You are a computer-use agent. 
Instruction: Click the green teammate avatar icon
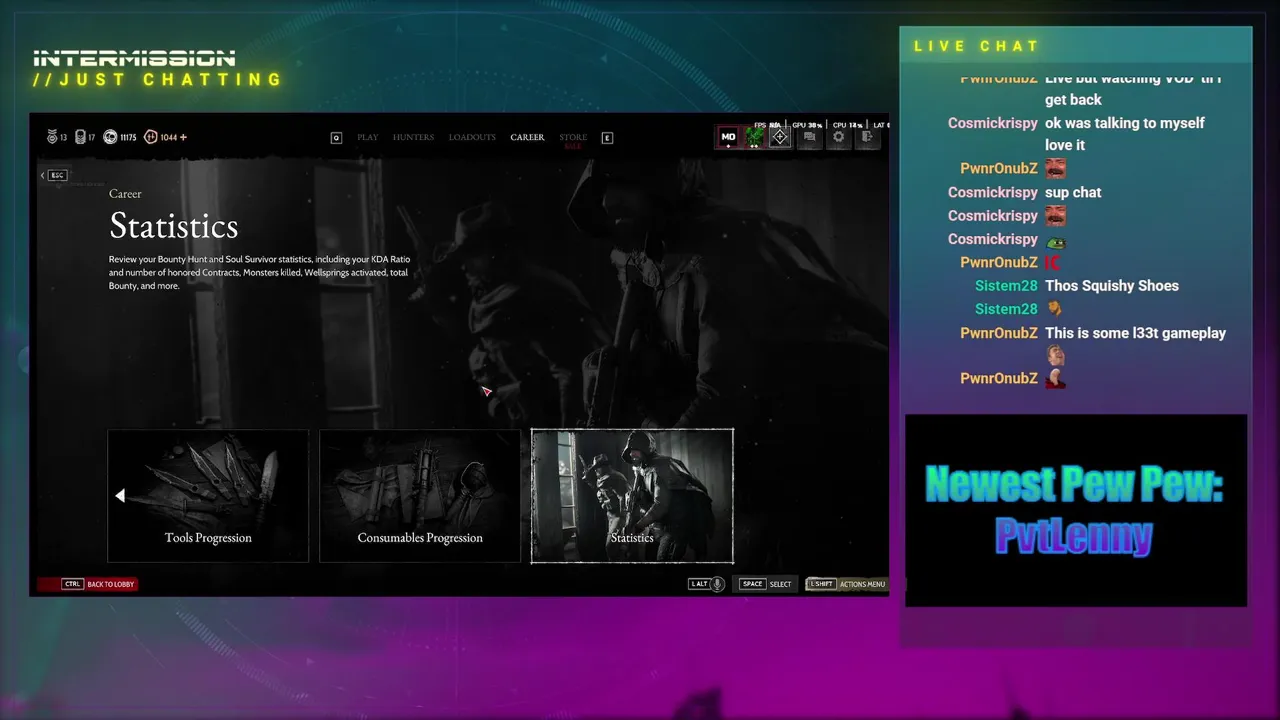[755, 137]
